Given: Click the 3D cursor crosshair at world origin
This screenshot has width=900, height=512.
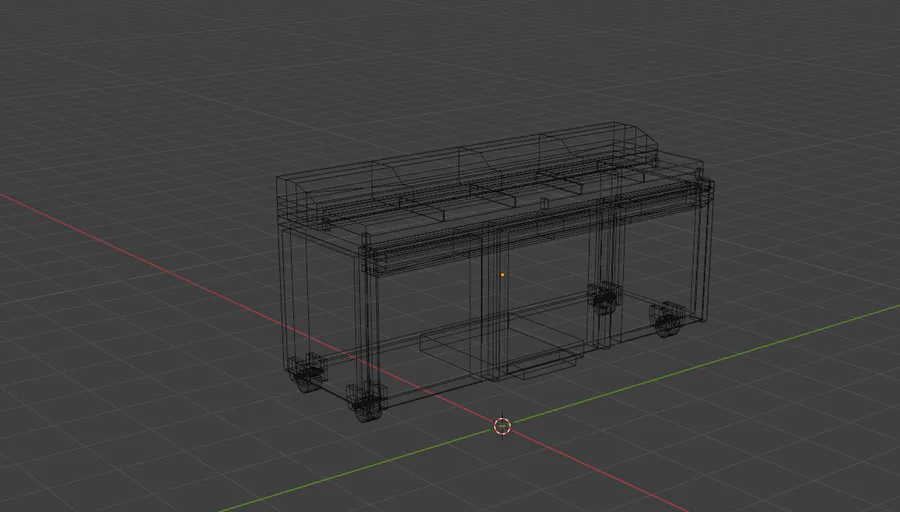Looking at the screenshot, I should coord(503,426).
